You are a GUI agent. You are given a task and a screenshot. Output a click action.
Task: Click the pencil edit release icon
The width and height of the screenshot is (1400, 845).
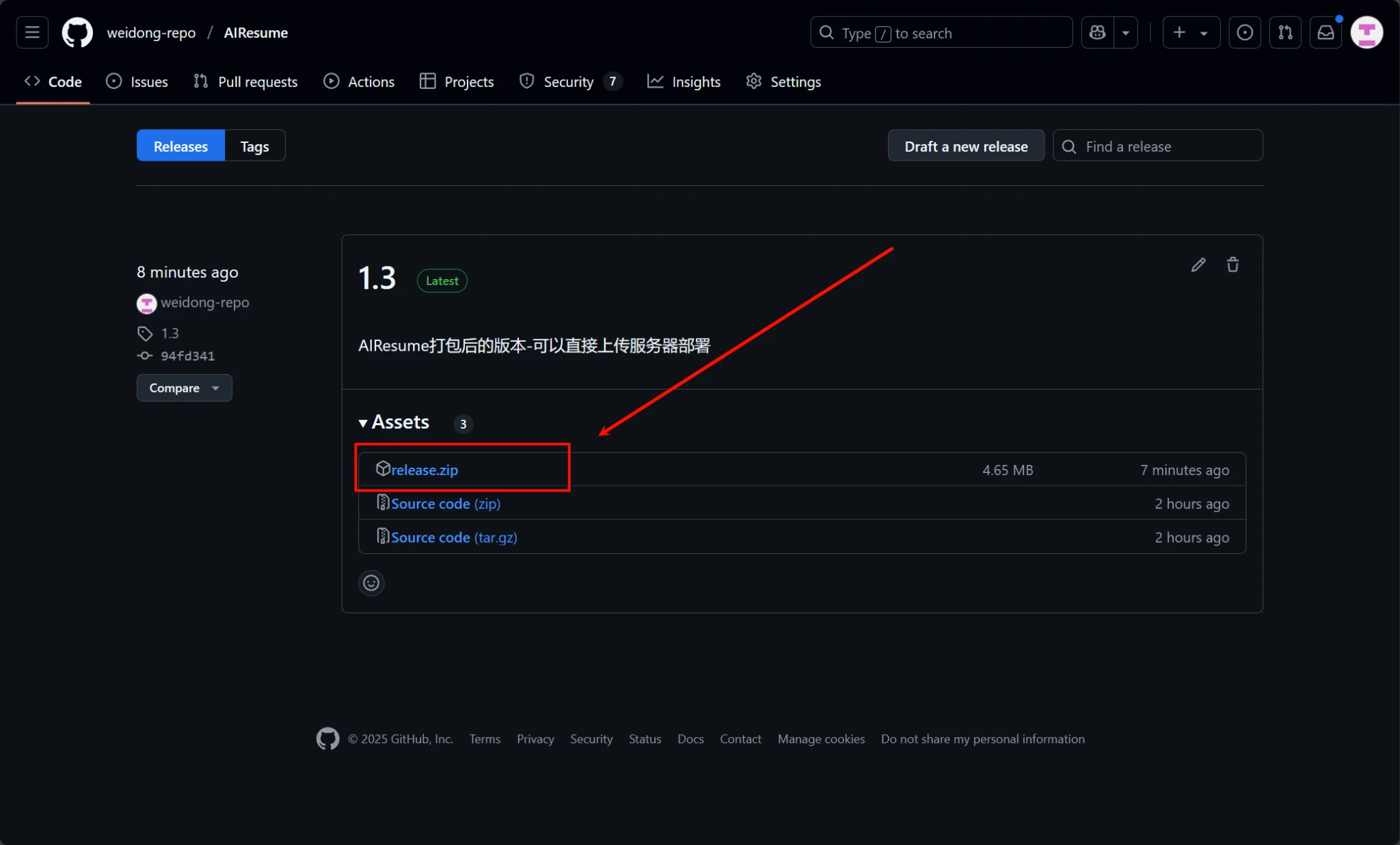(x=1198, y=265)
